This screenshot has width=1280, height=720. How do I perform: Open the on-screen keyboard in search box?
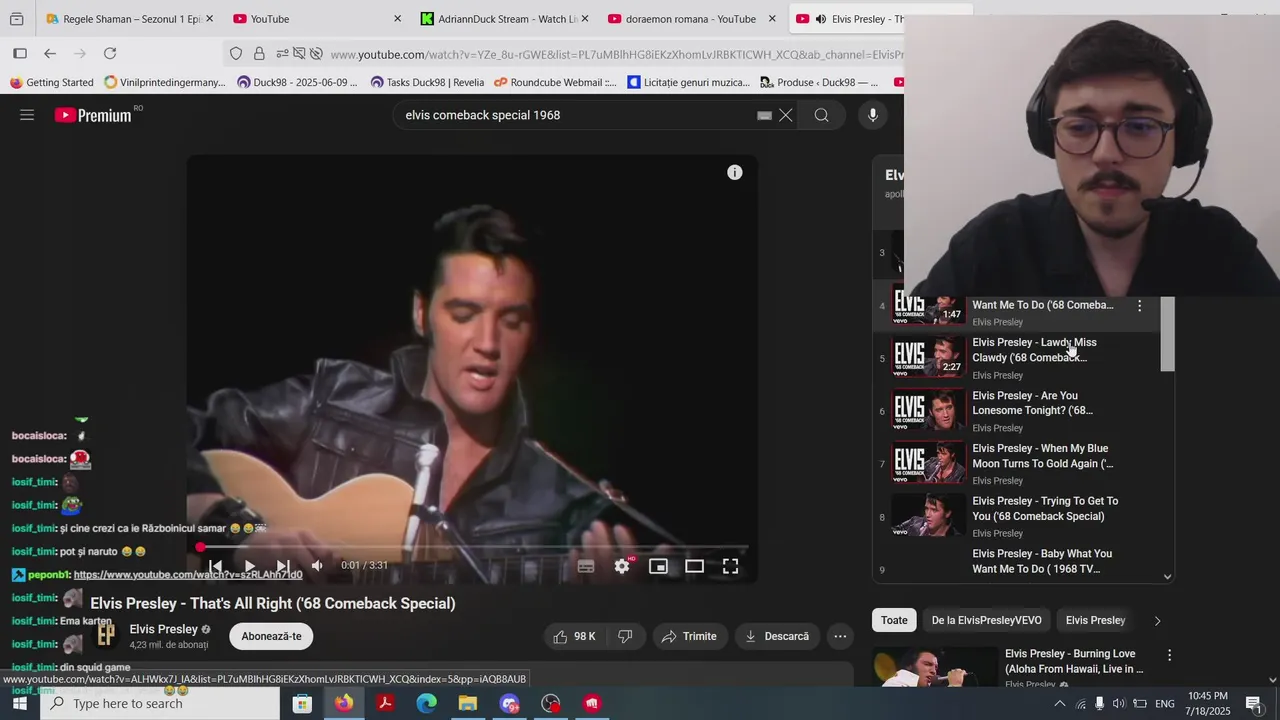coord(764,115)
